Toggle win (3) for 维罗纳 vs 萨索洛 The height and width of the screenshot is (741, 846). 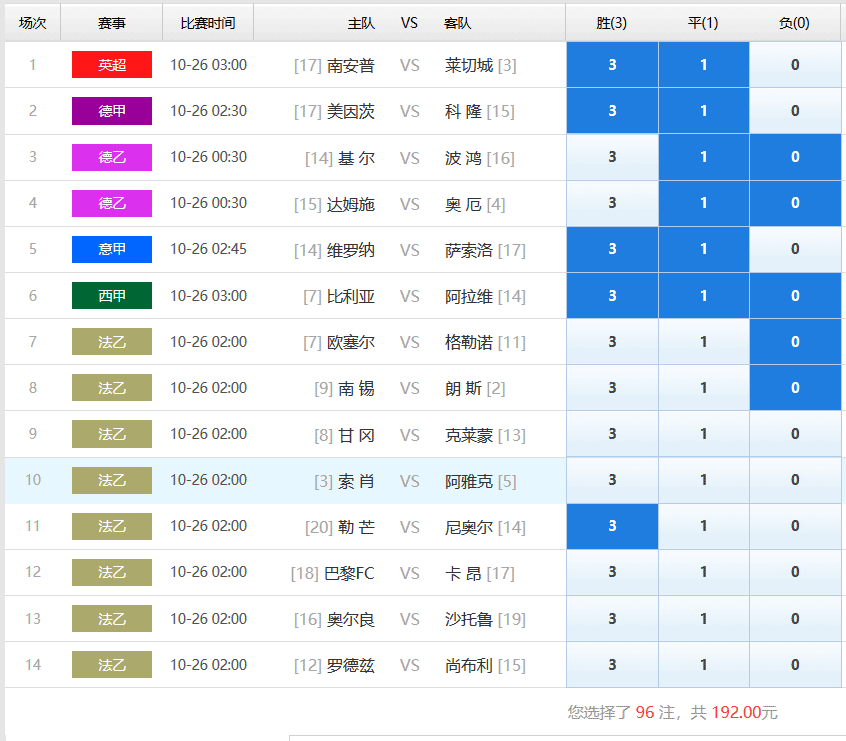[612, 249]
